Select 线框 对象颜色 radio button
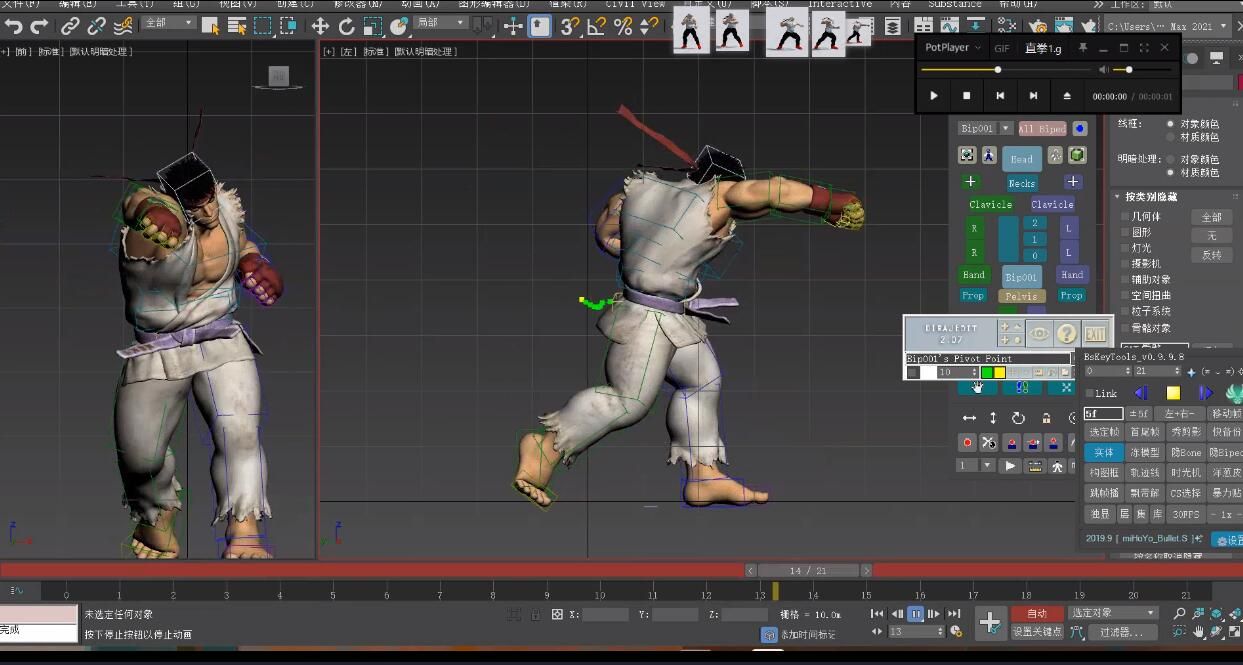Viewport: 1243px width, 665px height. coord(1171,124)
